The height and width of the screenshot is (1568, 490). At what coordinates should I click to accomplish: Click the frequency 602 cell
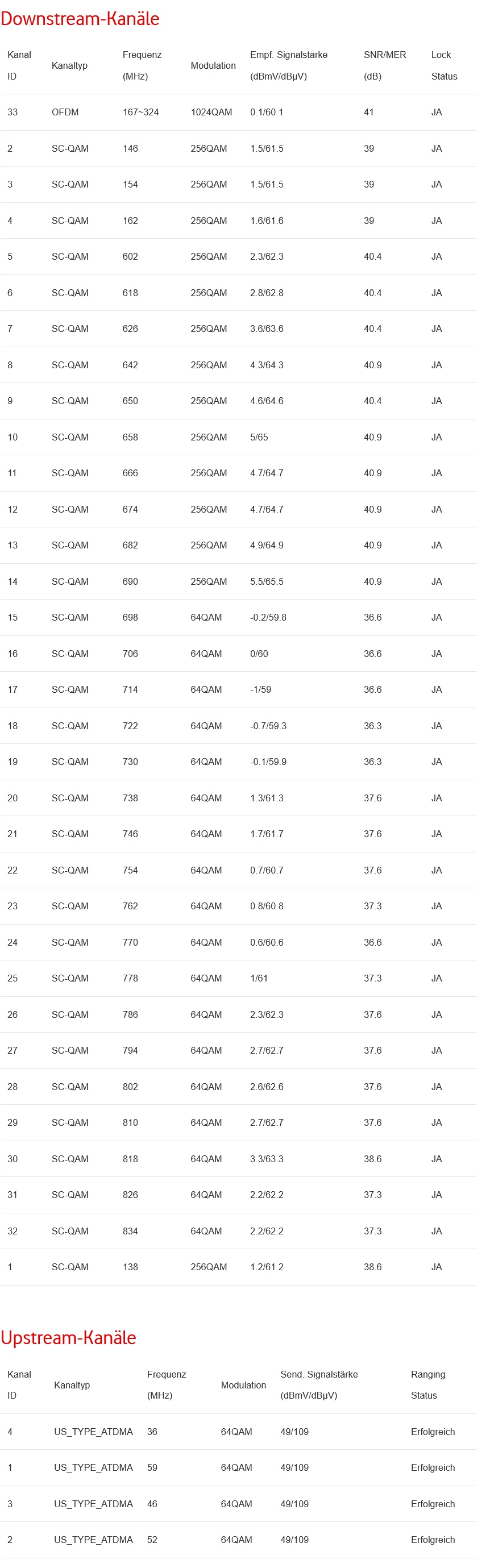(x=130, y=256)
